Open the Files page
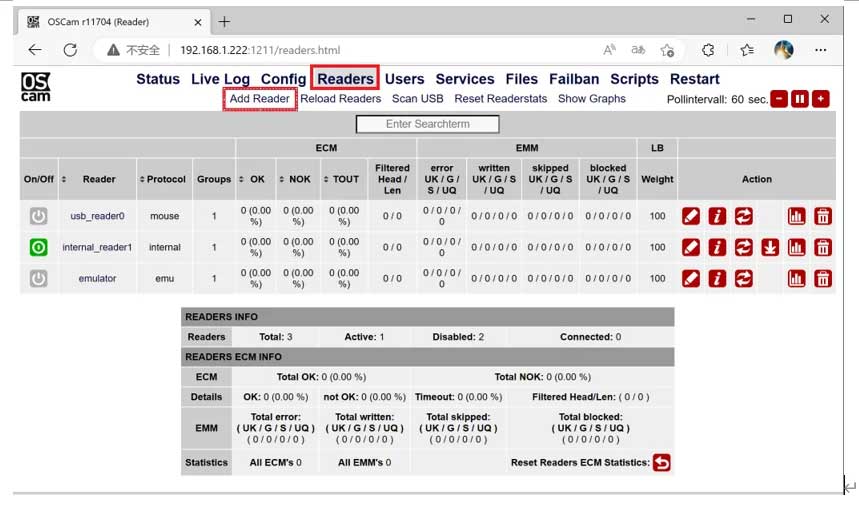Image resolution: width=859 pixels, height=505 pixels. 522,79
